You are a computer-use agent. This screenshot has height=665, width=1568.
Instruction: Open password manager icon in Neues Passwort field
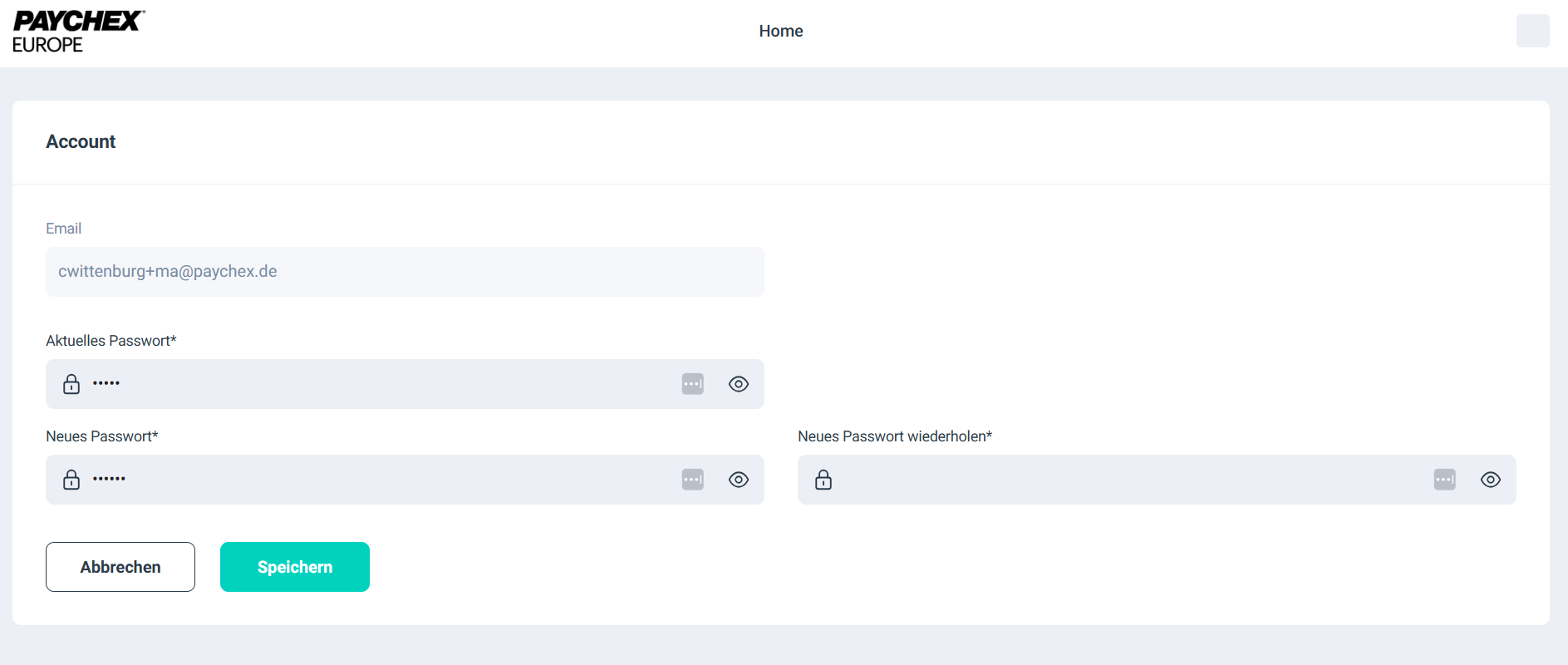(x=692, y=480)
